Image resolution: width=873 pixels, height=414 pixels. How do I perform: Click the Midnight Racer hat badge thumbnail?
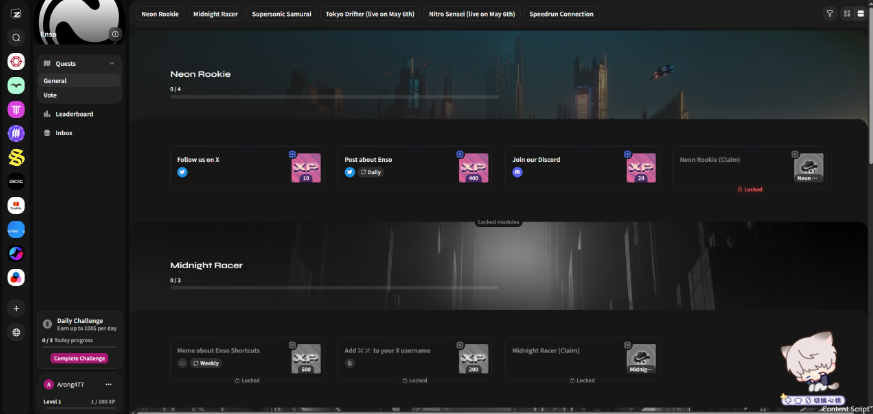pos(641,359)
